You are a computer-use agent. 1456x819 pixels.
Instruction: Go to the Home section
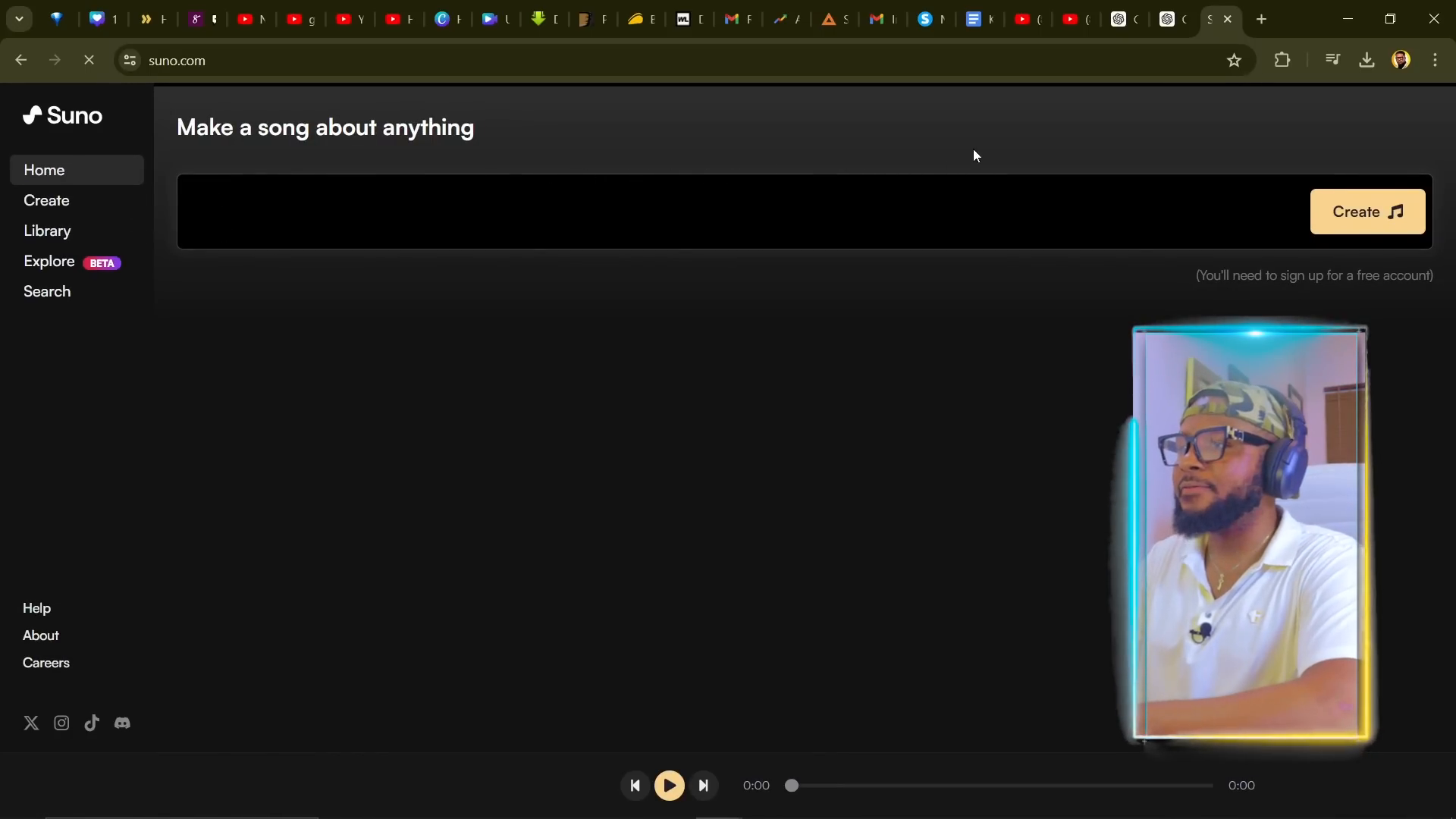point(77,170)
